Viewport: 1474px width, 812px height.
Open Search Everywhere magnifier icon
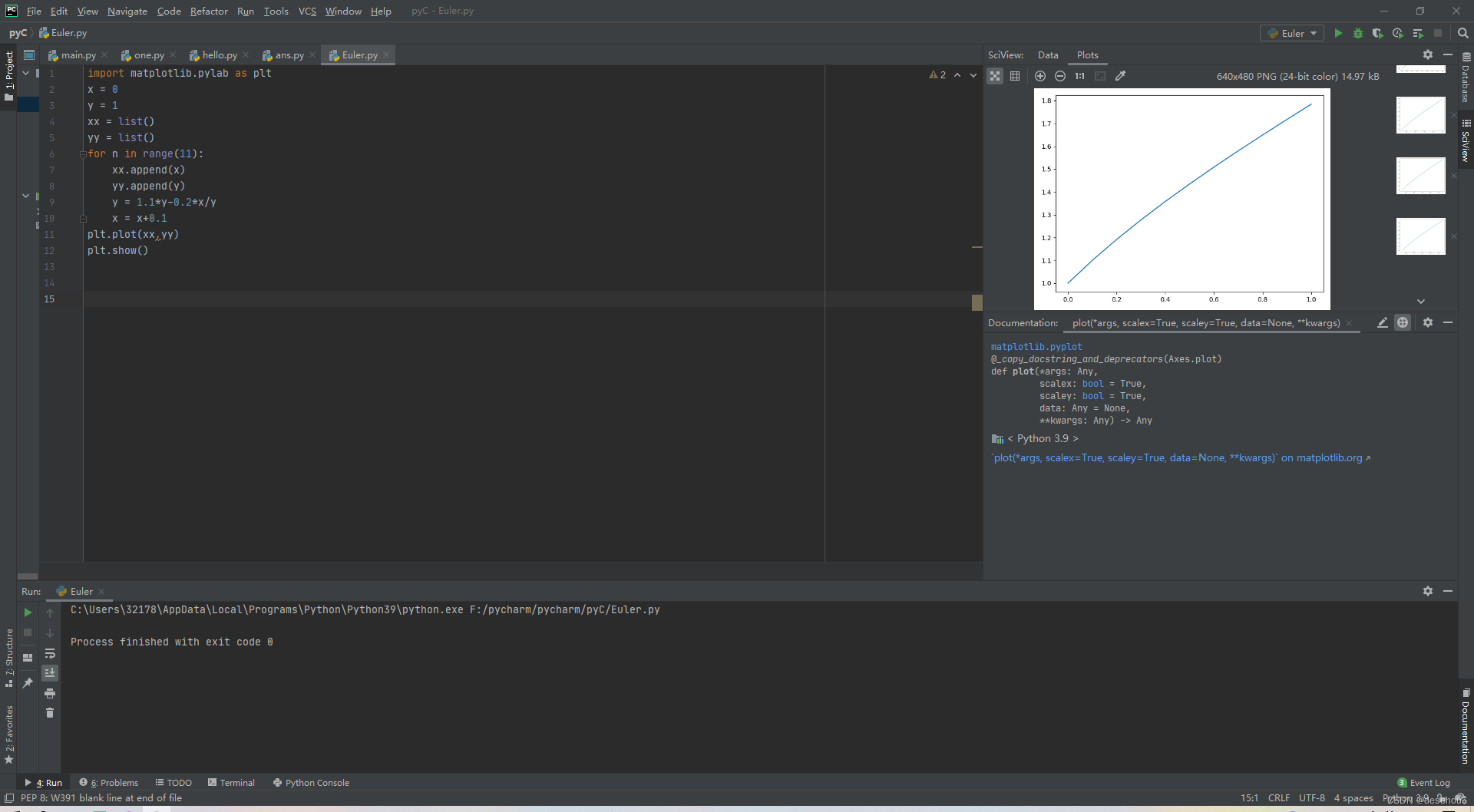tap(1462, 33)
